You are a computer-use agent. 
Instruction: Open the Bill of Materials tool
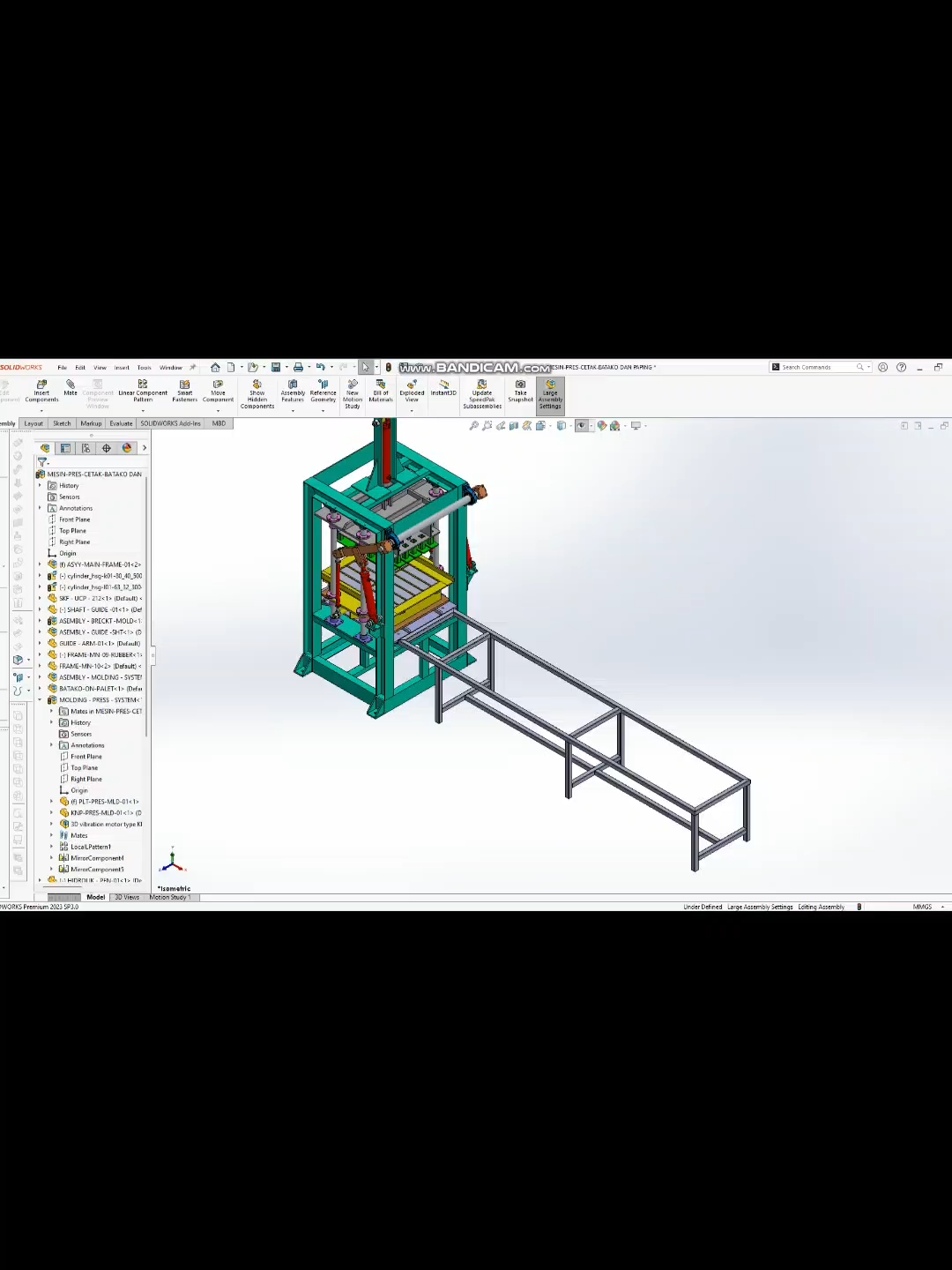[x=381, y=391]
